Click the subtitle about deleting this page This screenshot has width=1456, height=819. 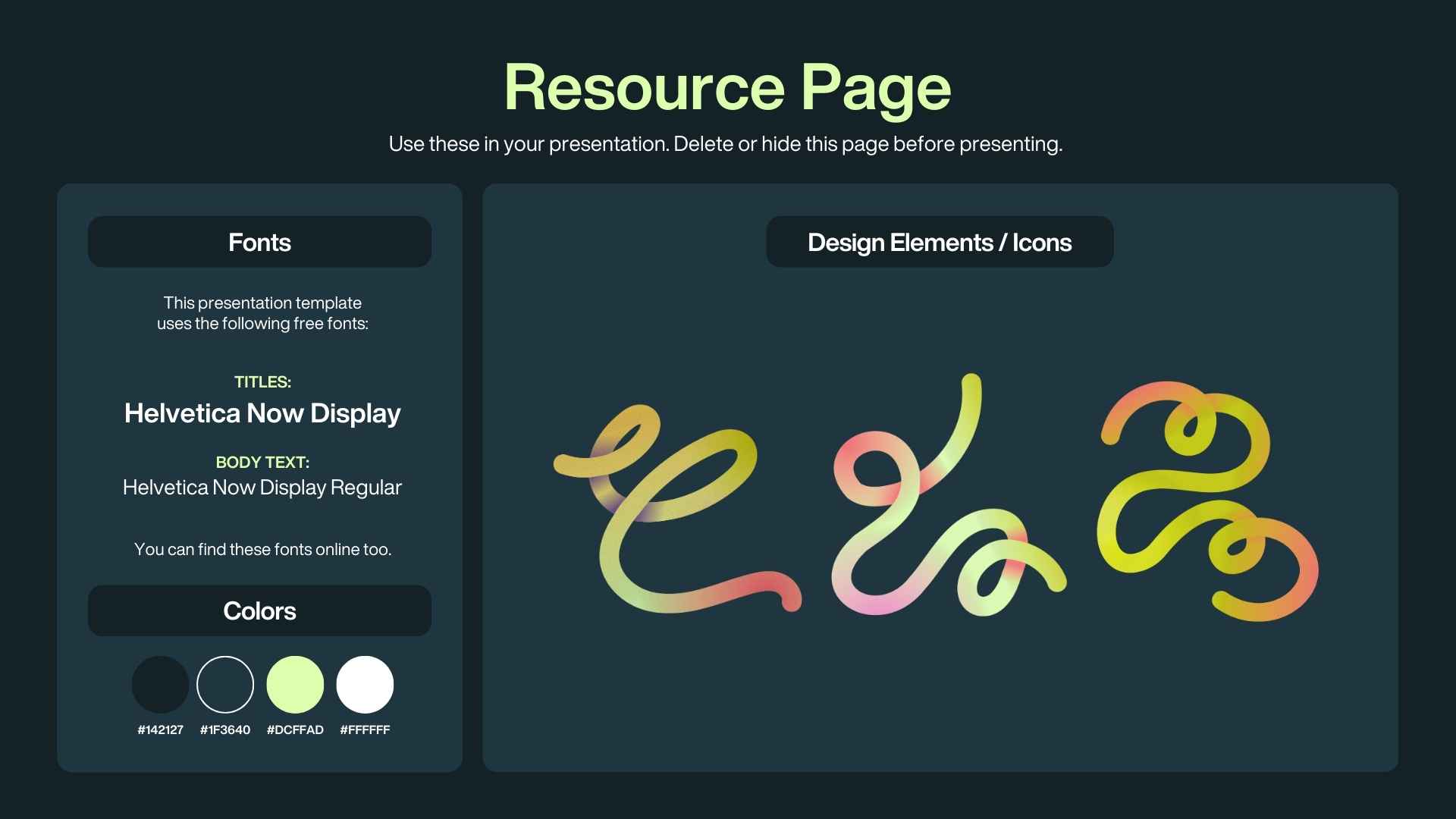725,144
